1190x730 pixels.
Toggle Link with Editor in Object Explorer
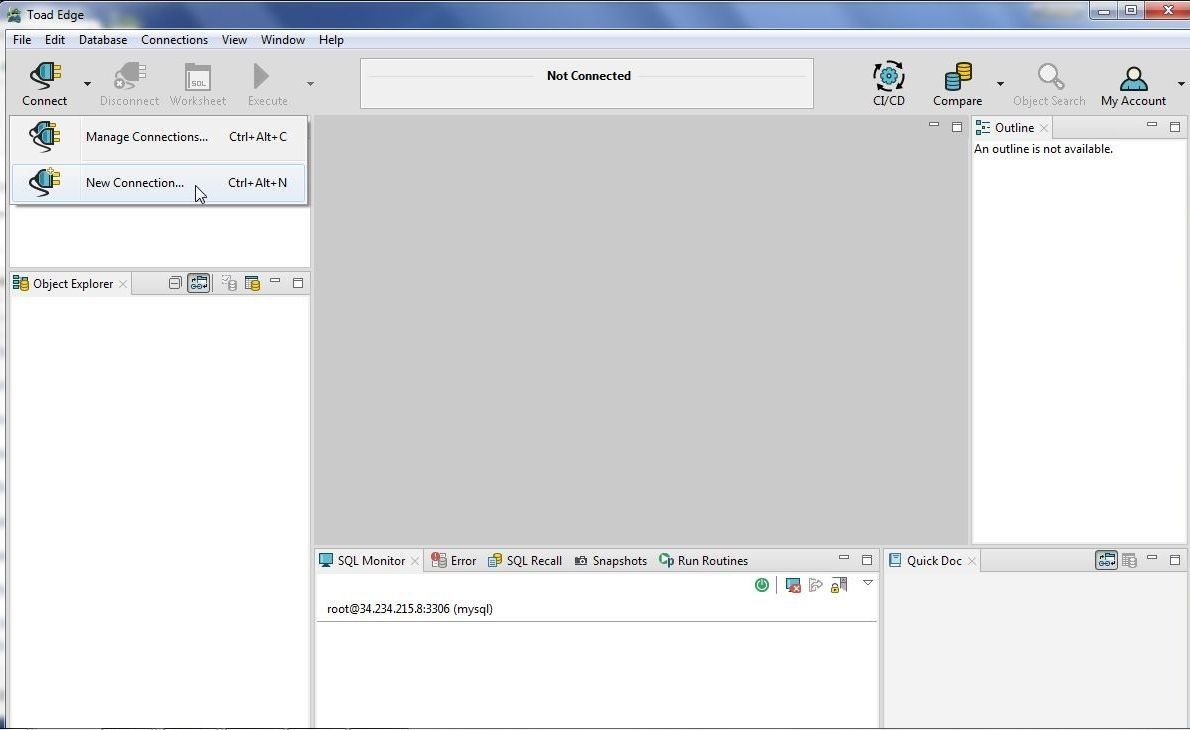coord(199,283)
